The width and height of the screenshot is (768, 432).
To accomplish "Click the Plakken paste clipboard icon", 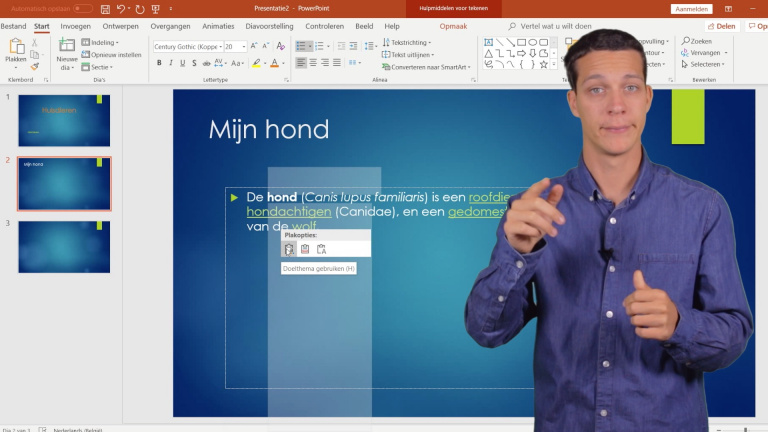I will [16, 47].
